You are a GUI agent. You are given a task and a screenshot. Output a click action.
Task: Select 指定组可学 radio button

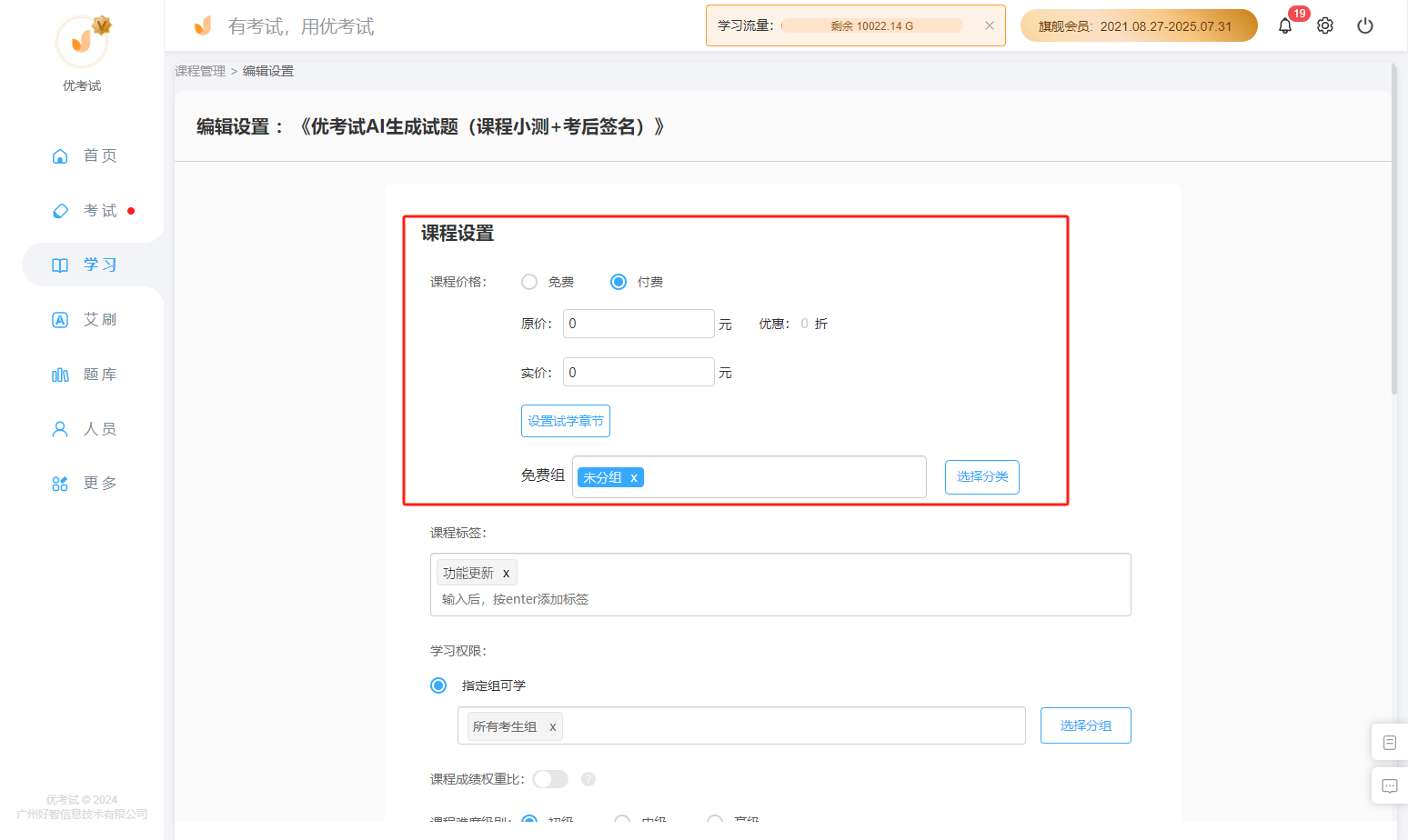tap(438, 685)
